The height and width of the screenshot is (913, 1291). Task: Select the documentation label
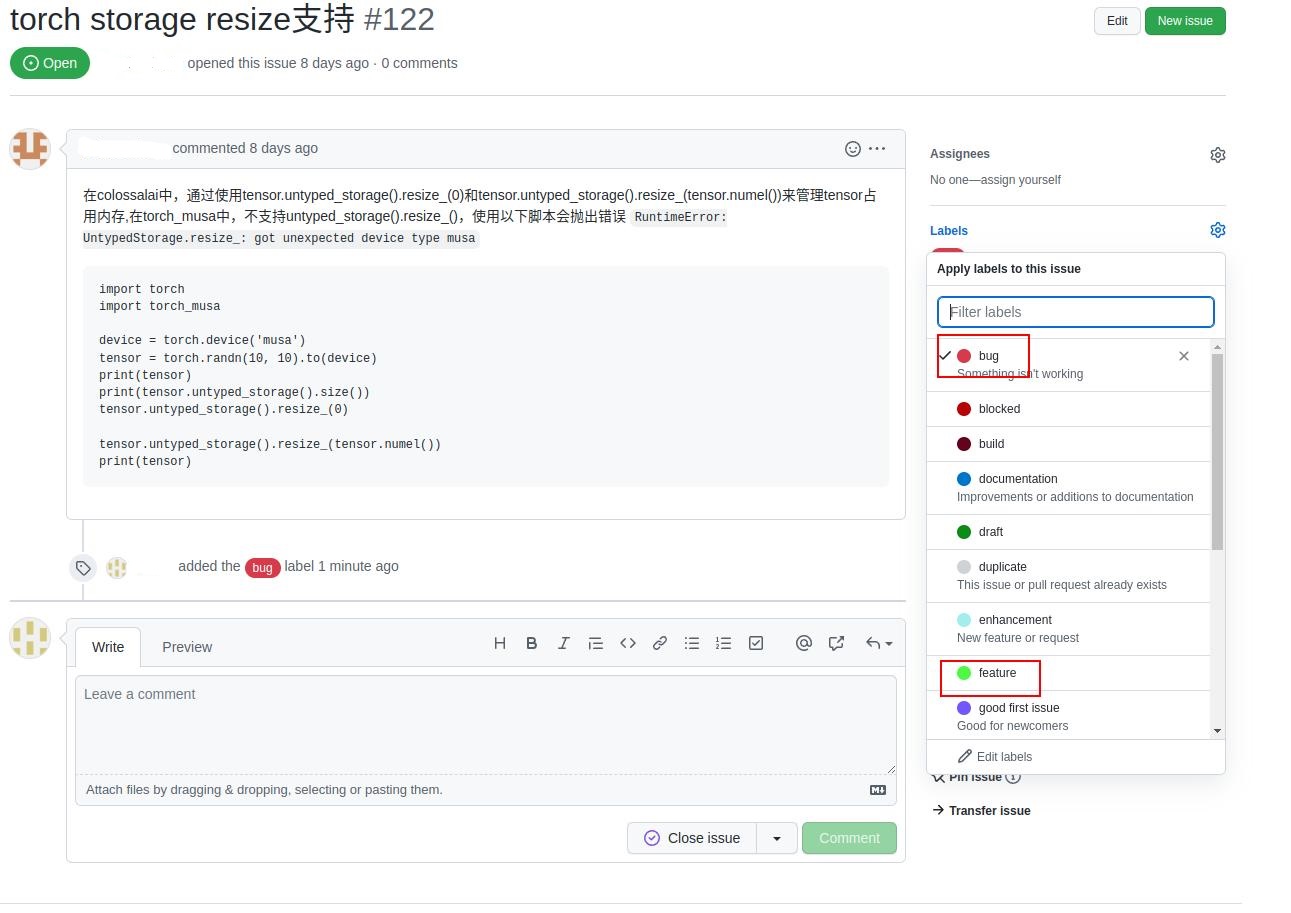coord(1068,488)
